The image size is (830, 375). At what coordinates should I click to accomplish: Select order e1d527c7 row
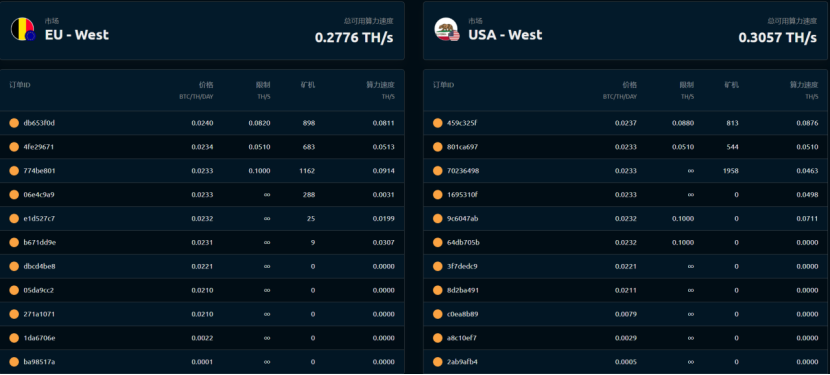point(202,218)
